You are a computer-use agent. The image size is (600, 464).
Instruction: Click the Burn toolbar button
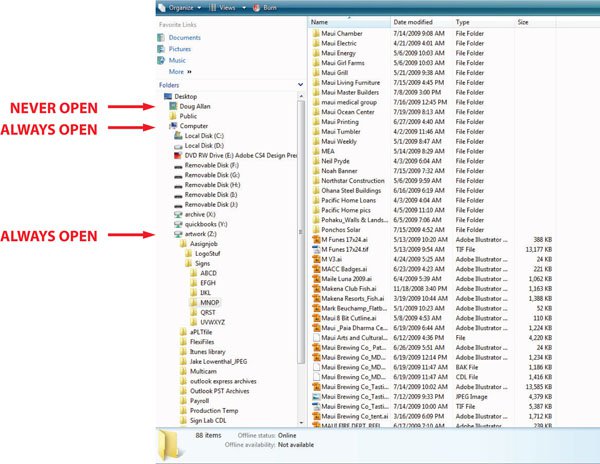pos(265,8)
